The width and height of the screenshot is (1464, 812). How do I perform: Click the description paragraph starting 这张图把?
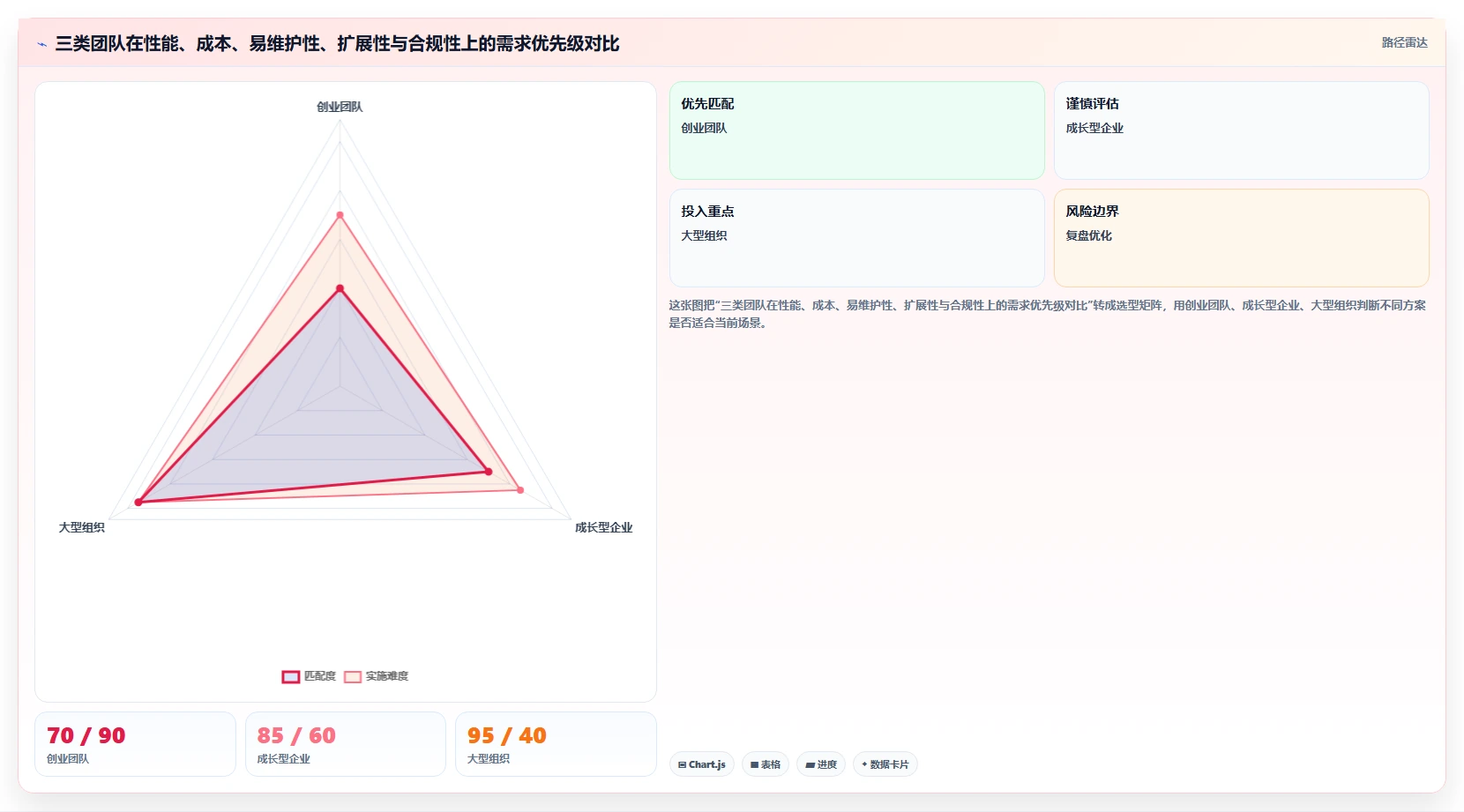pyautogui.click(x=1047, y=314)
